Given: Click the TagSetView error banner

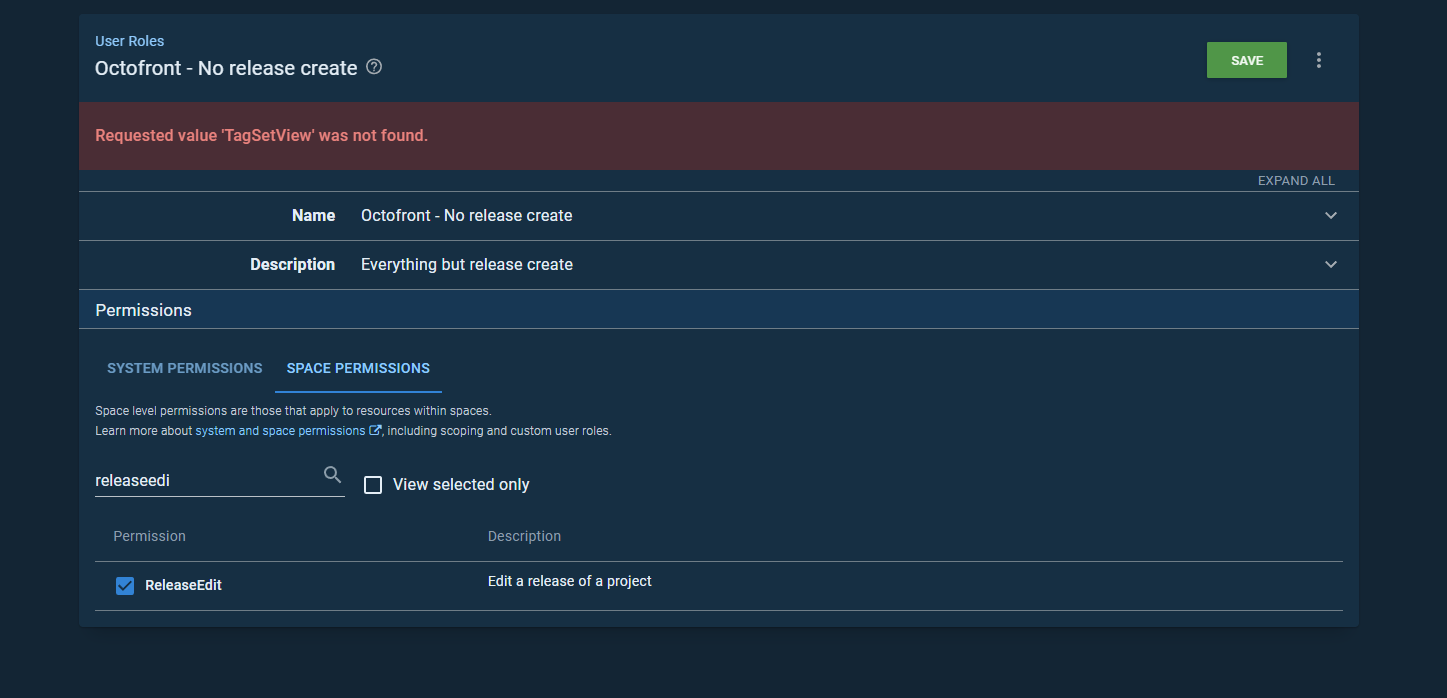Looking at the screenshot, I should click(x=261, y=135).
